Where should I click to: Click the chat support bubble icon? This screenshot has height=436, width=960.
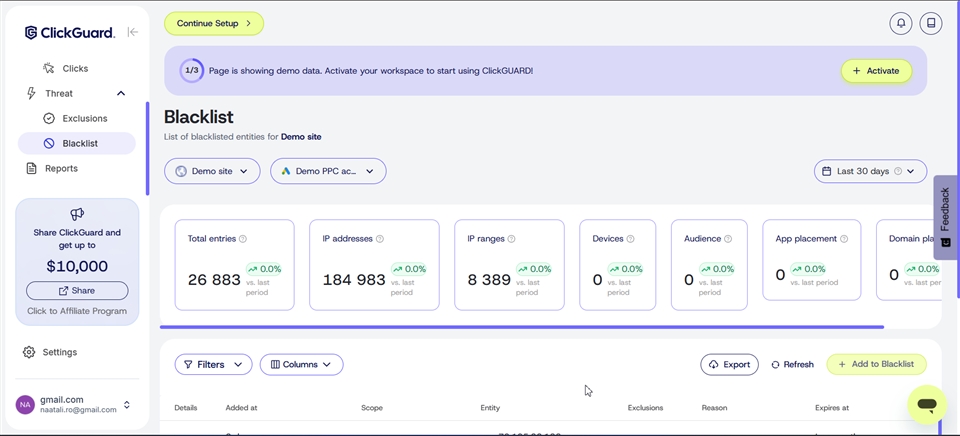click(x=927, y=405)
